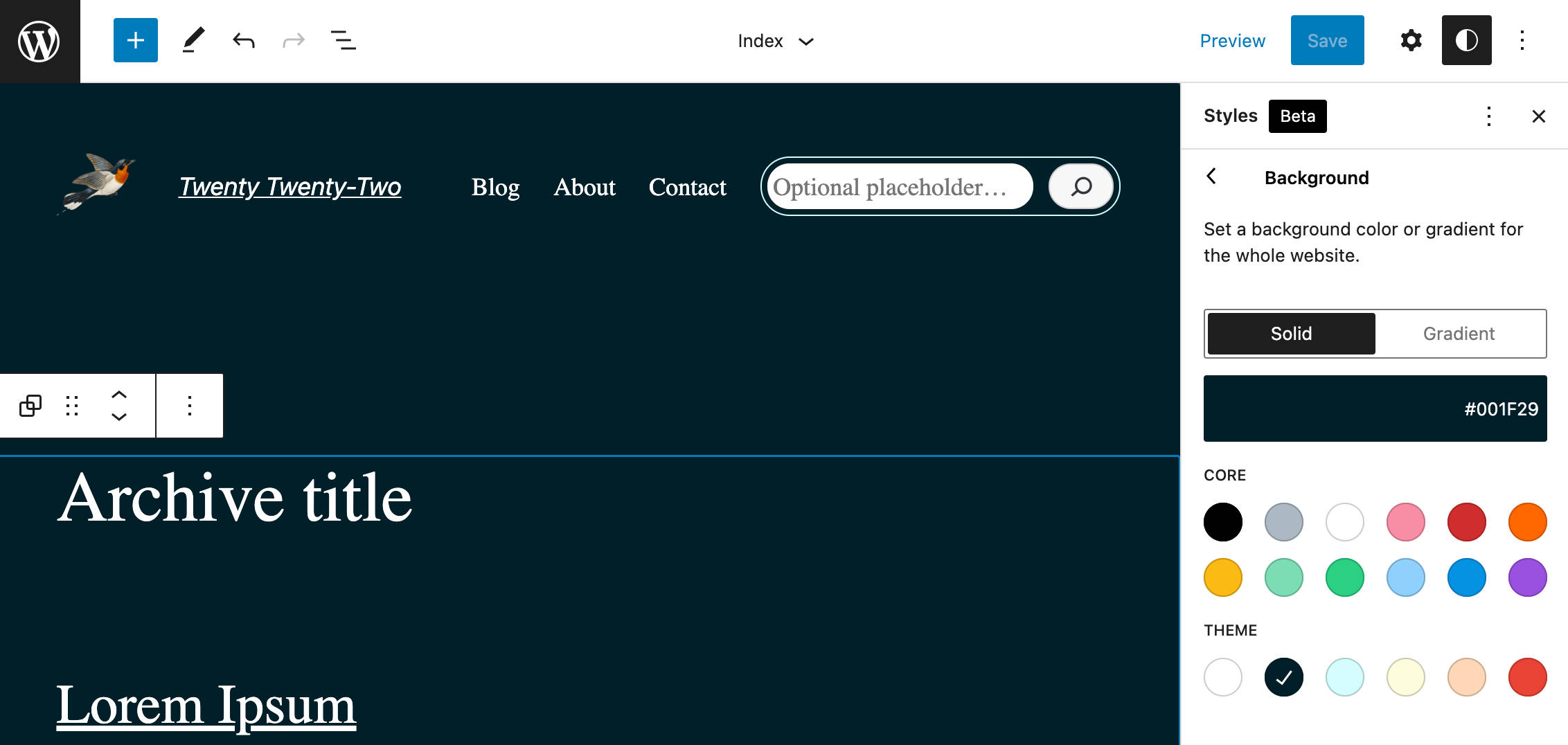
Task: Switch to the Gradient tab
Action: [x=1459, y=334]
